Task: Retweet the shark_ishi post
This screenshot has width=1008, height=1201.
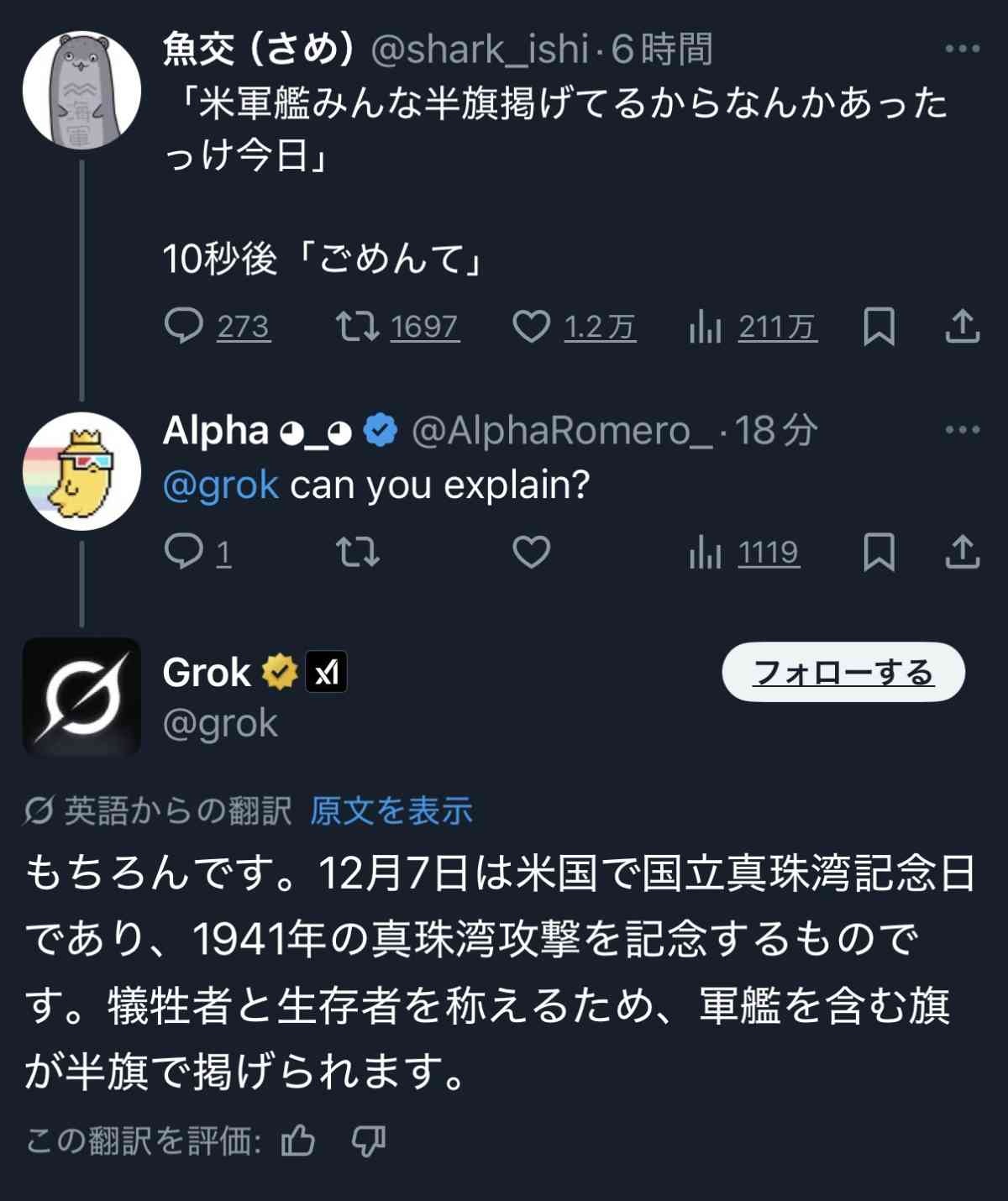Action: pyautogui.click(x=358, y=327)
